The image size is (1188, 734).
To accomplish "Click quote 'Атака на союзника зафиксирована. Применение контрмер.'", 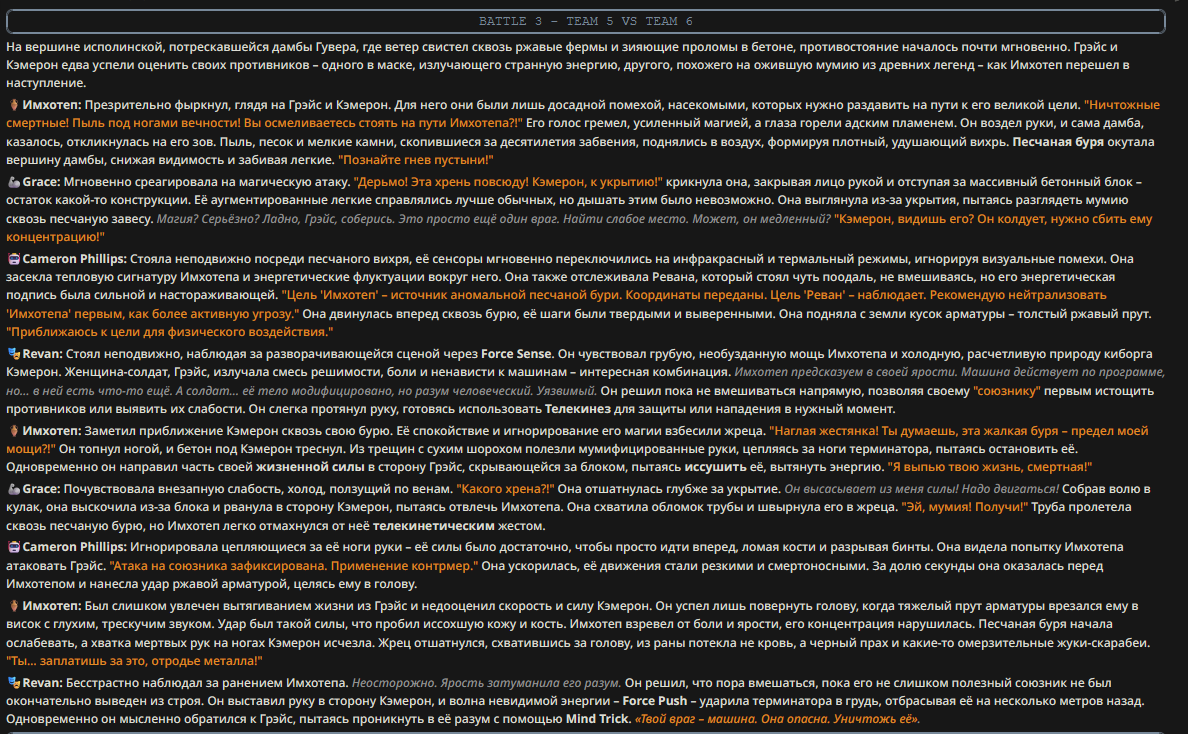I will point(294,566).
